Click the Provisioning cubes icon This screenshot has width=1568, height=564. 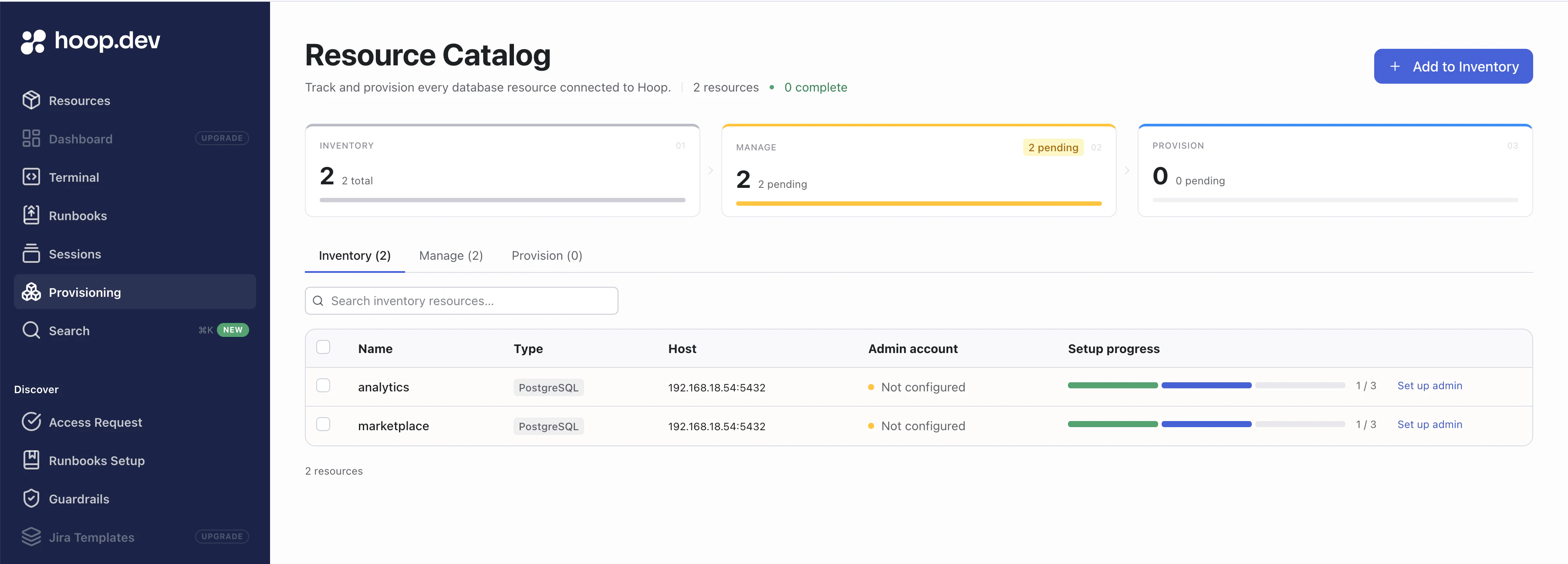pos(31,292)
